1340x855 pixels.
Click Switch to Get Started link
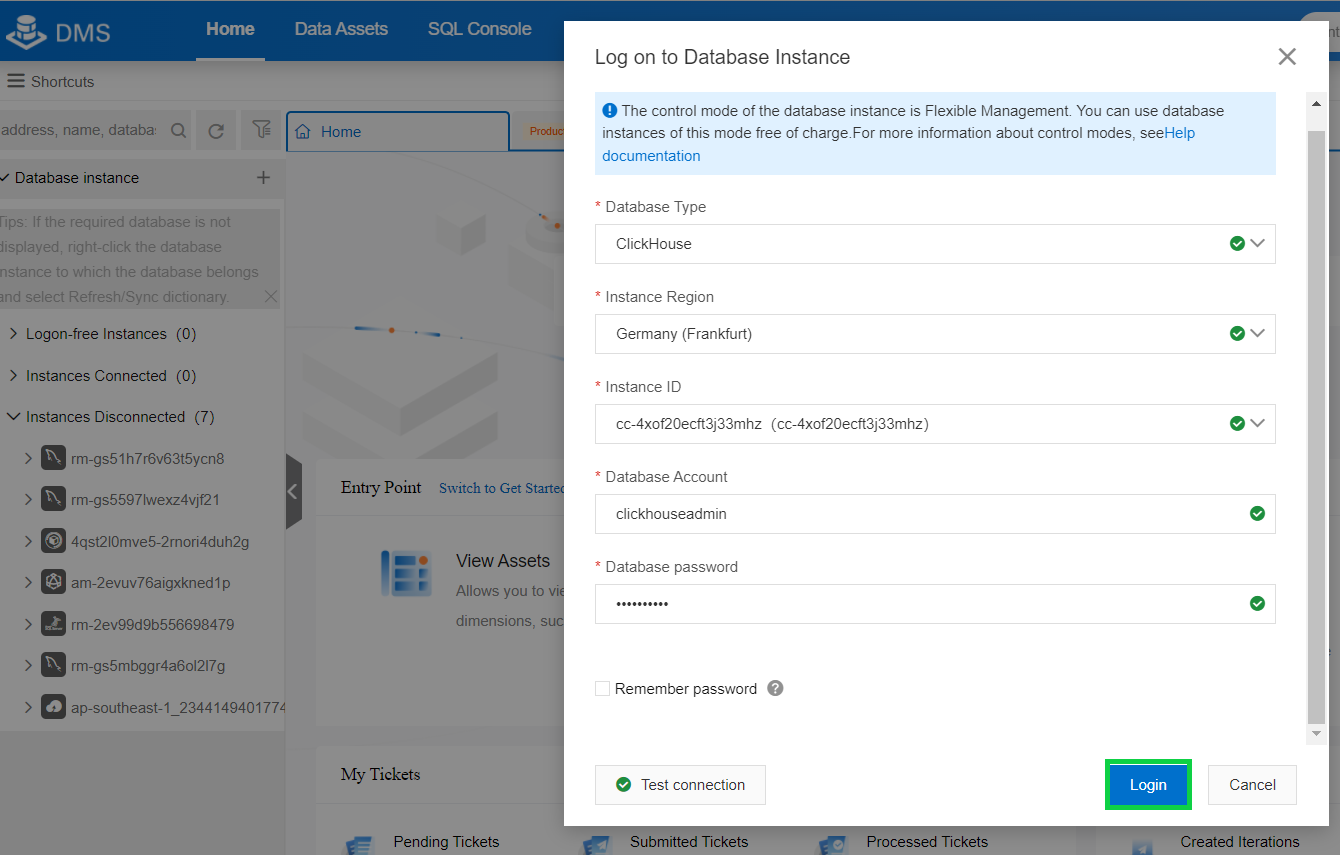pyautogui.click(x=502, y=488)
